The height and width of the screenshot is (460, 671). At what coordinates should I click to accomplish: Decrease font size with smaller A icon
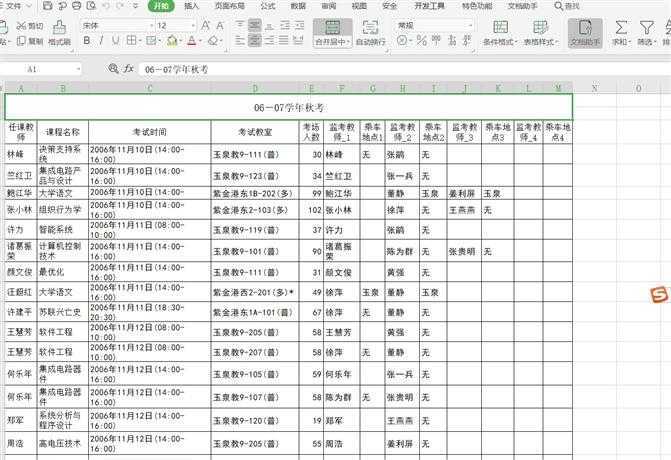point(220,26)
